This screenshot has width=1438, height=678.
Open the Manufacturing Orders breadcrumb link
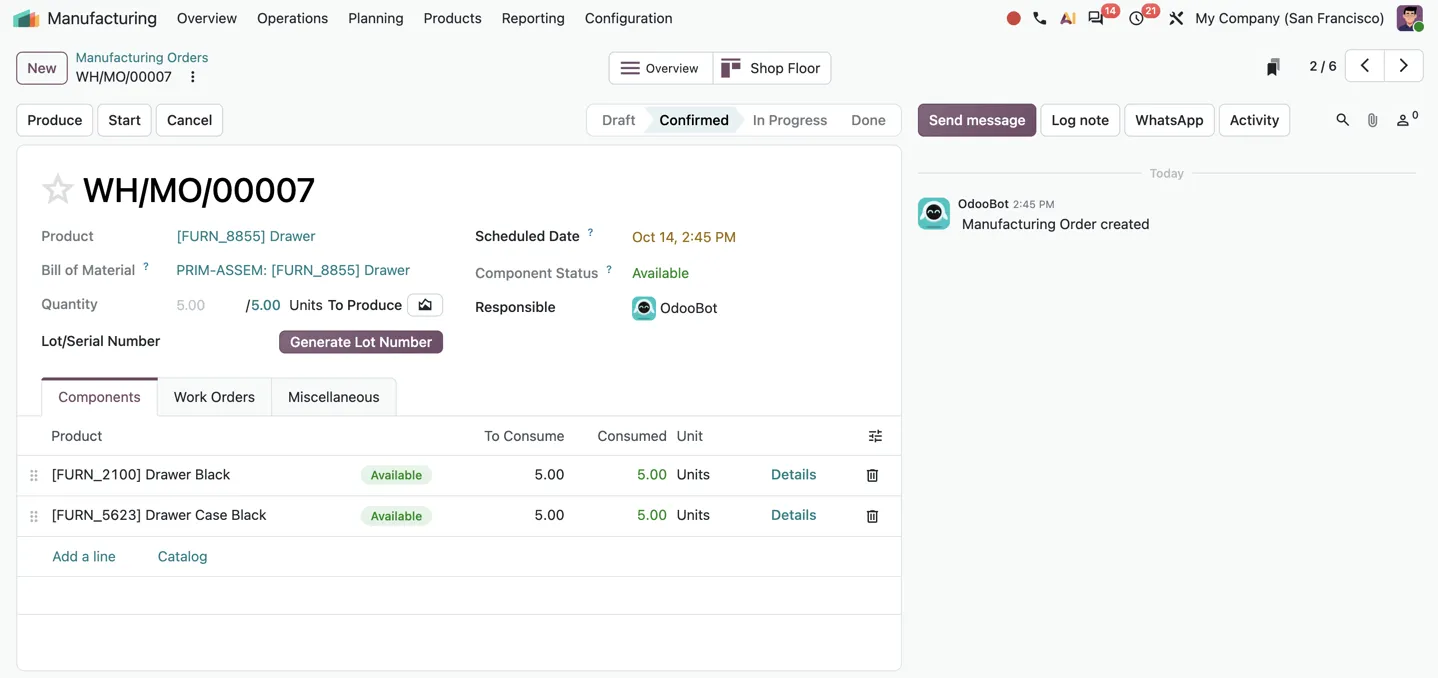click(142, 57)
